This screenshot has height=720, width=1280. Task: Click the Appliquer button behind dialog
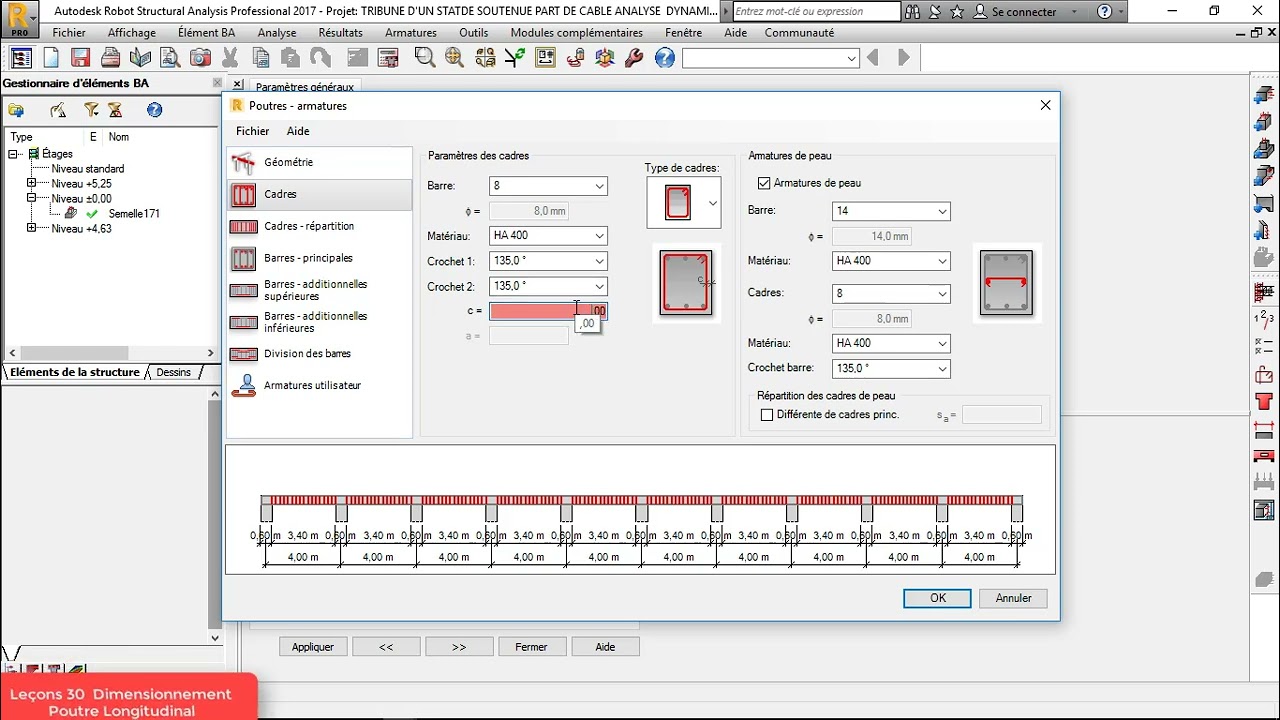point(313,647)
